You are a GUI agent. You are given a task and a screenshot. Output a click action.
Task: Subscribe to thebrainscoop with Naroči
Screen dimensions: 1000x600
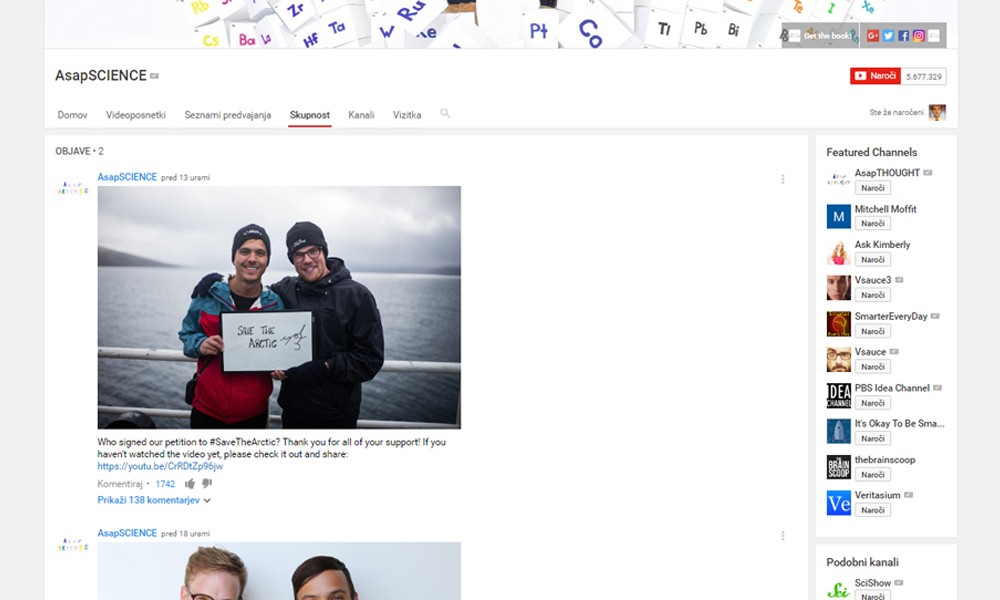click(x=872, y=474)
